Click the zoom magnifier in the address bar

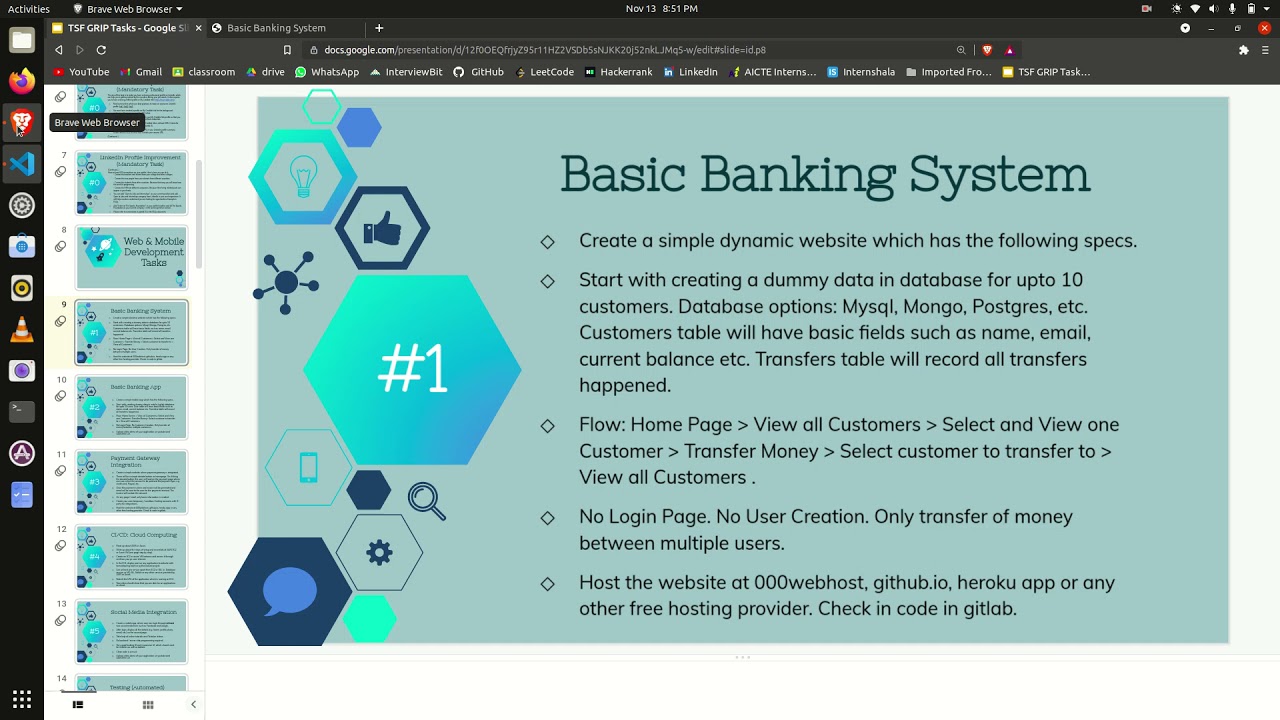pyautogui.click(x=961, y=50)
